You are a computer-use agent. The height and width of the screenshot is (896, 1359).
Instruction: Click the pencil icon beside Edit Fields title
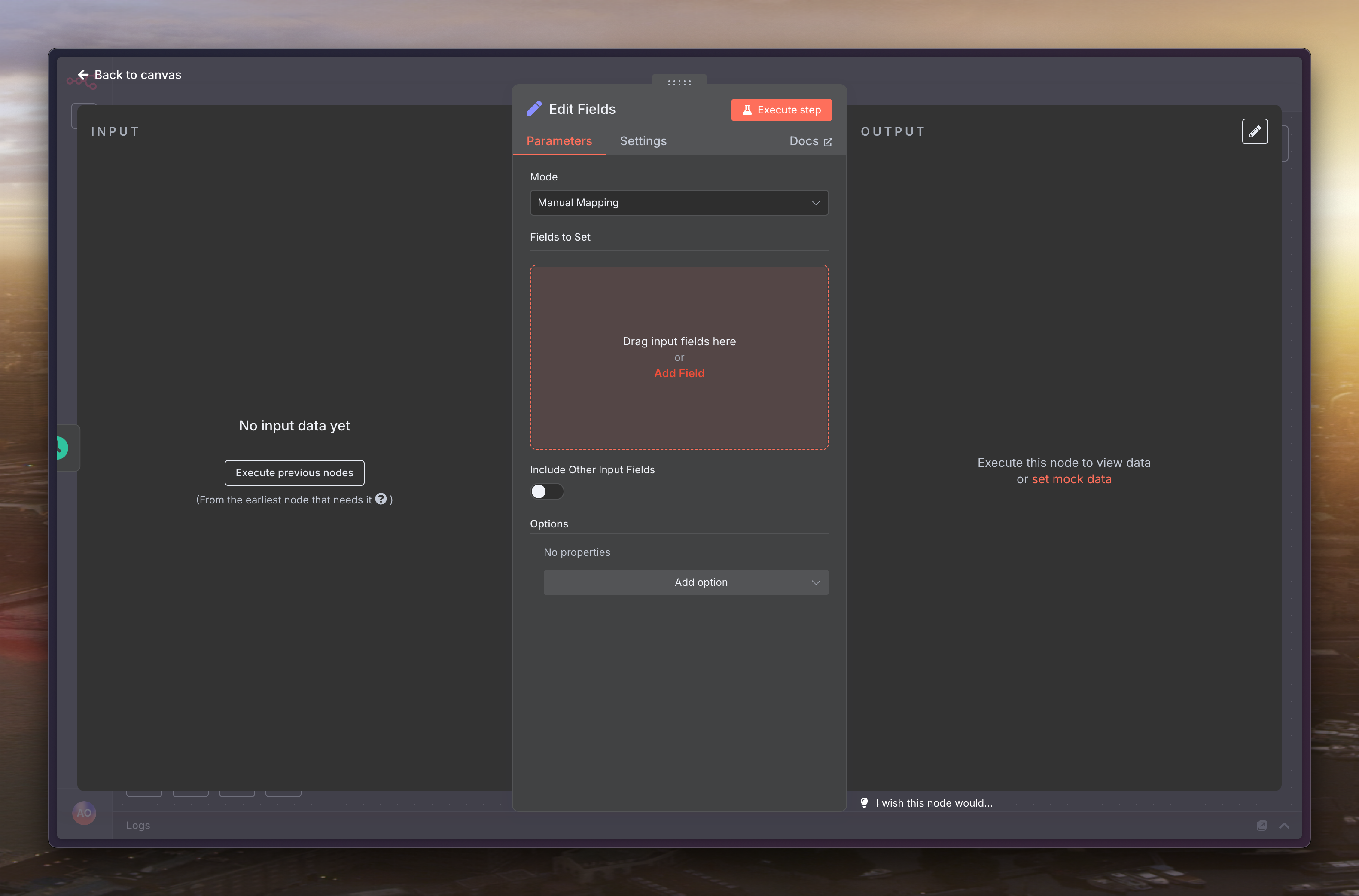pyautogui.click(x=534, y=109)
